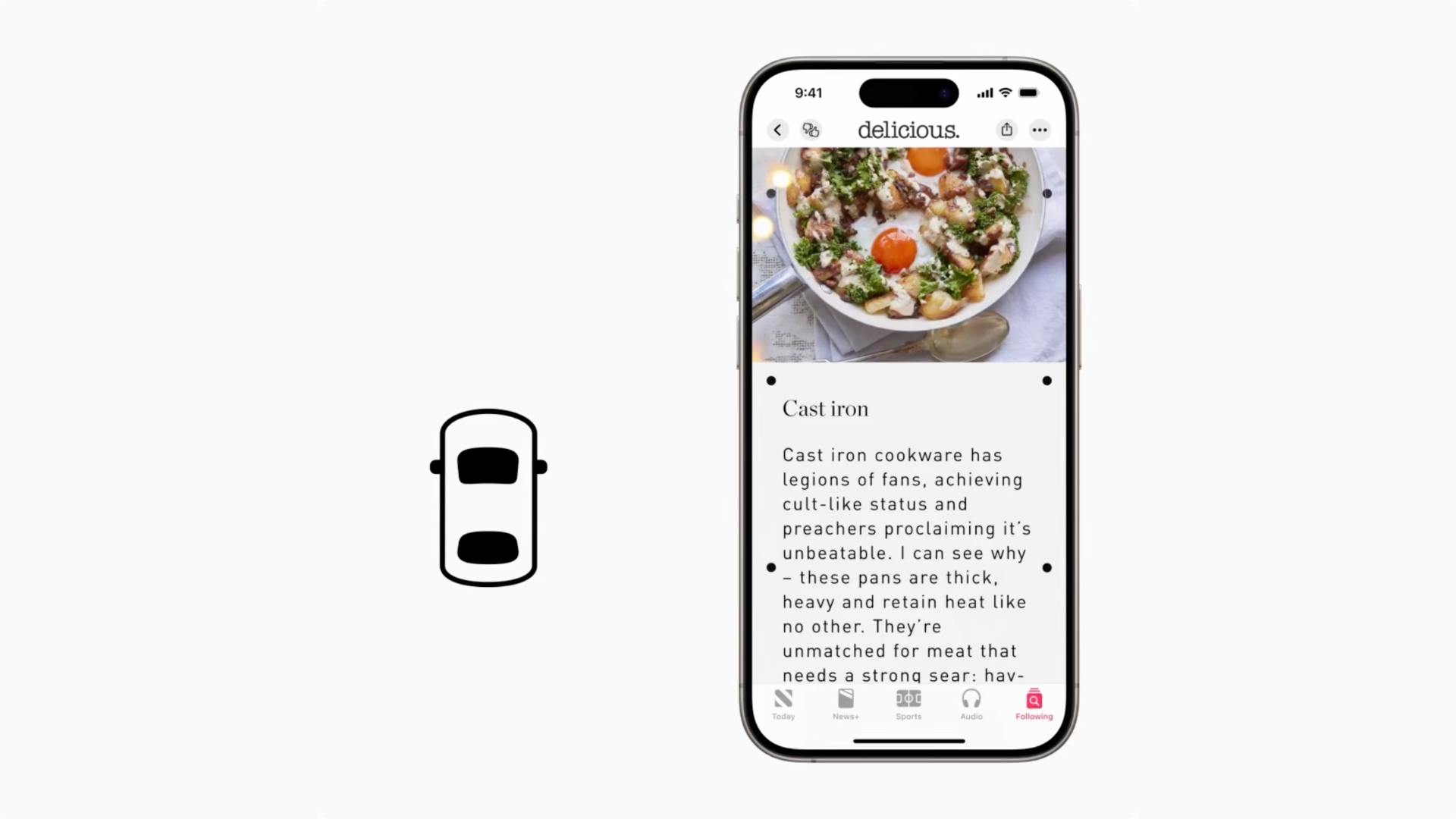Tap the delicious. magazine header
Viewport: 1456px width, 819px height.
click(x=908, y=130)
